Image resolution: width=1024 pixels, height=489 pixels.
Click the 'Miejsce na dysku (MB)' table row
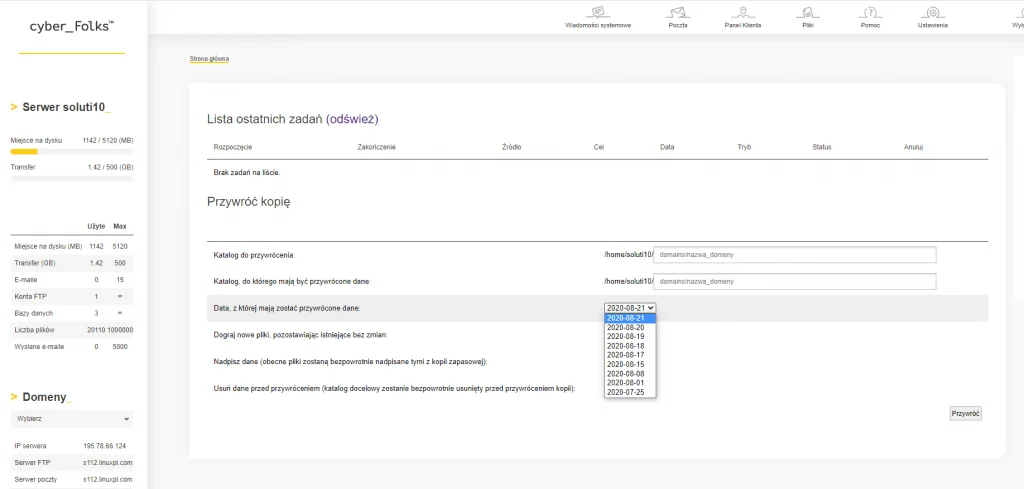pyautogui.click(x=72, y=246)
